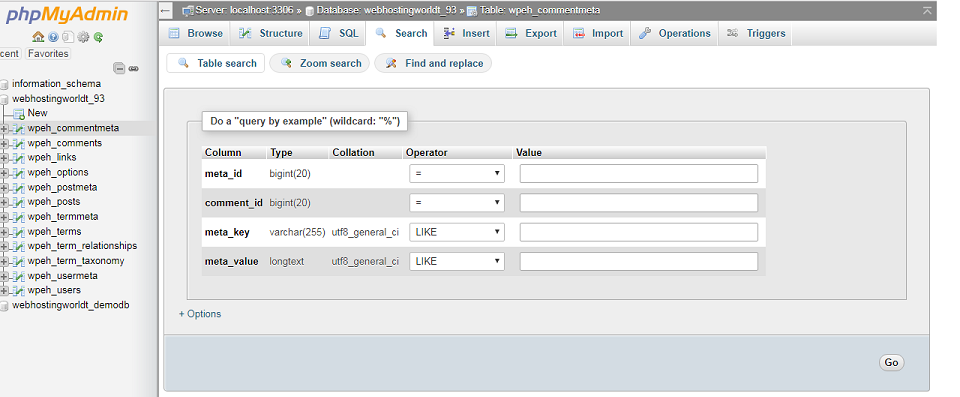Click the collapse top panel icon

pos(928,10)
